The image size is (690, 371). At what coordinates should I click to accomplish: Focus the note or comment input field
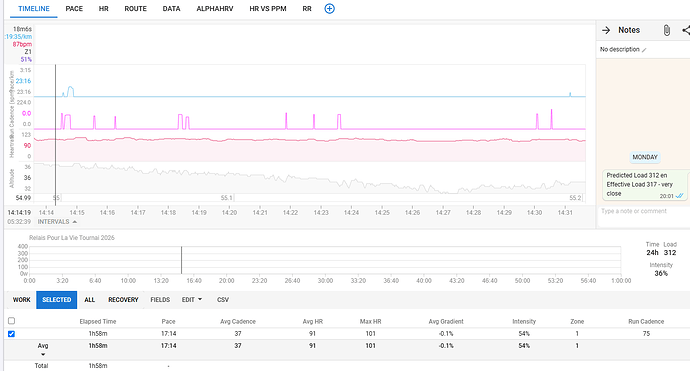coord(642,211)
